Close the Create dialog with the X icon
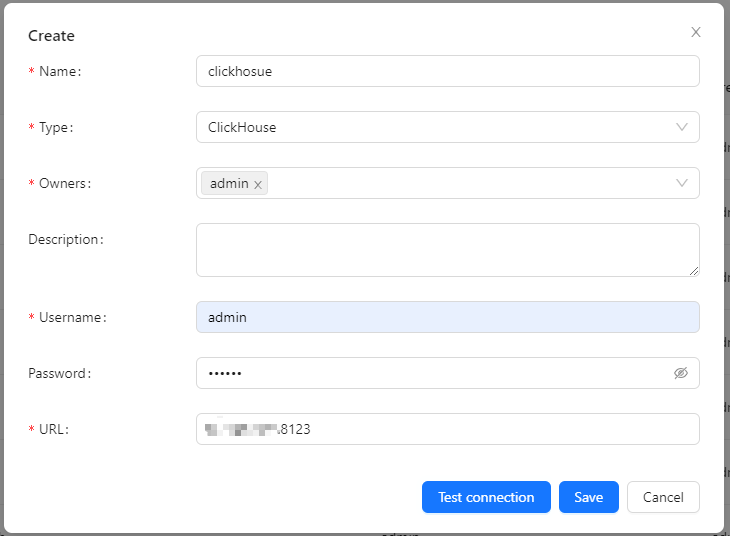Screen dimensions: 730x536 tap(696, 32)
